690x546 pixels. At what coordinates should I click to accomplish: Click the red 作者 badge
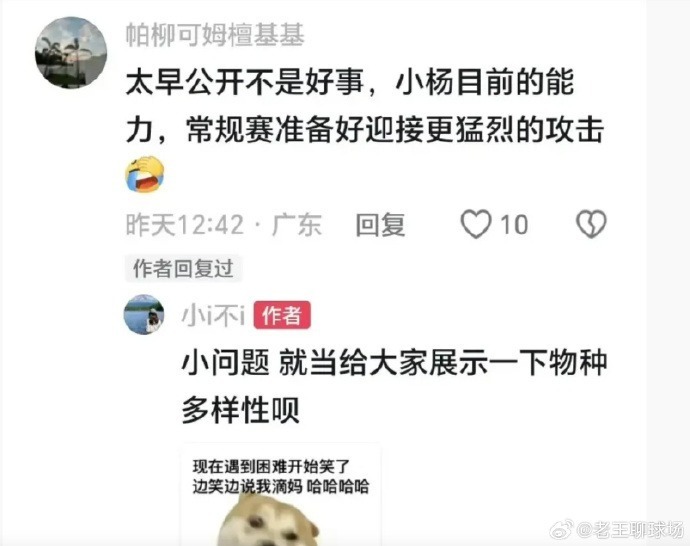282,315
